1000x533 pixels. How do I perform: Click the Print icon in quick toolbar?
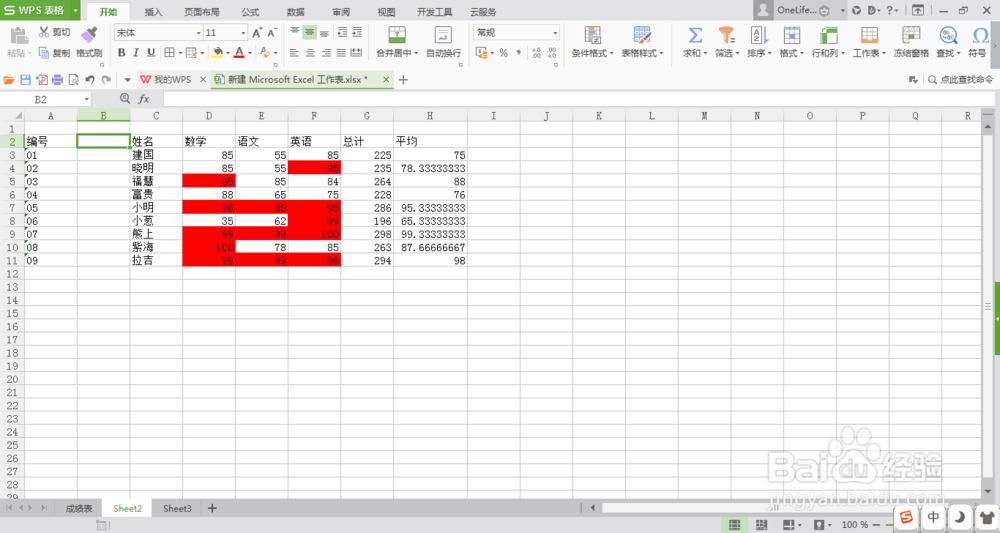(x=58, y=80)
